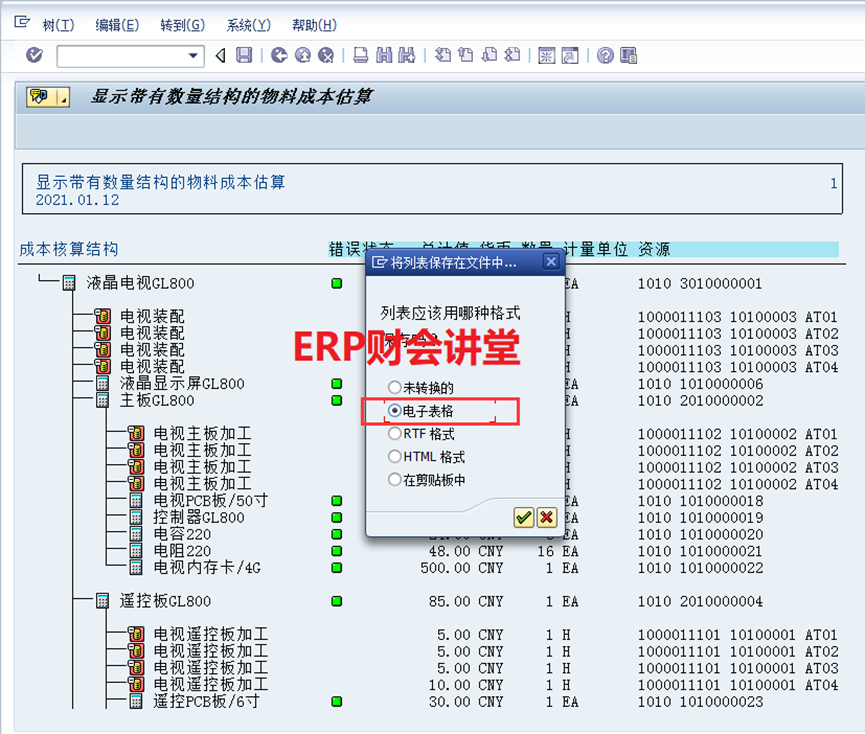
Task: Click the red Cancel icon in toolbar
Action: pos(326,55)
